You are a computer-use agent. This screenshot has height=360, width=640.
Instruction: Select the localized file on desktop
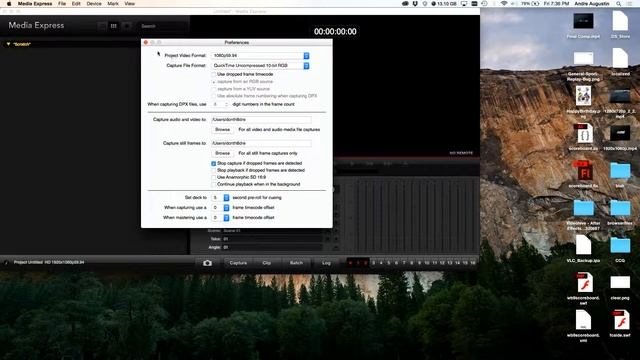[x=620, y=58]
